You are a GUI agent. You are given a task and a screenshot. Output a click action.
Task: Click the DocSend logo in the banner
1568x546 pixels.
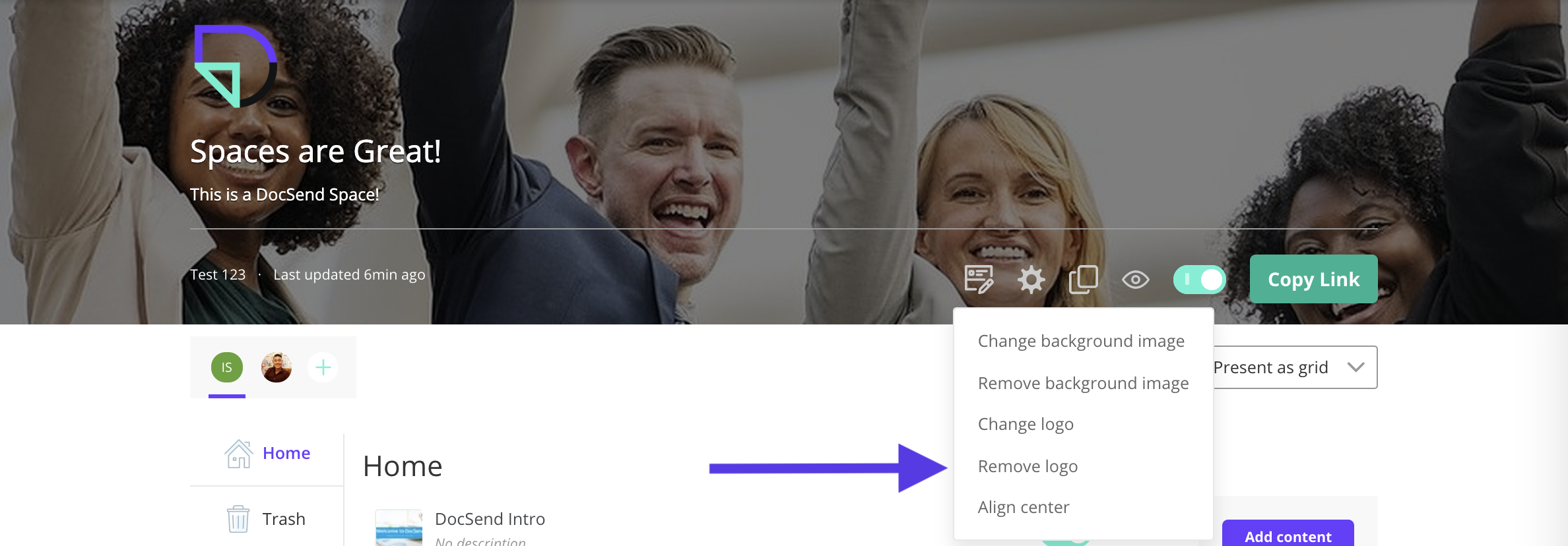[236, 66]
